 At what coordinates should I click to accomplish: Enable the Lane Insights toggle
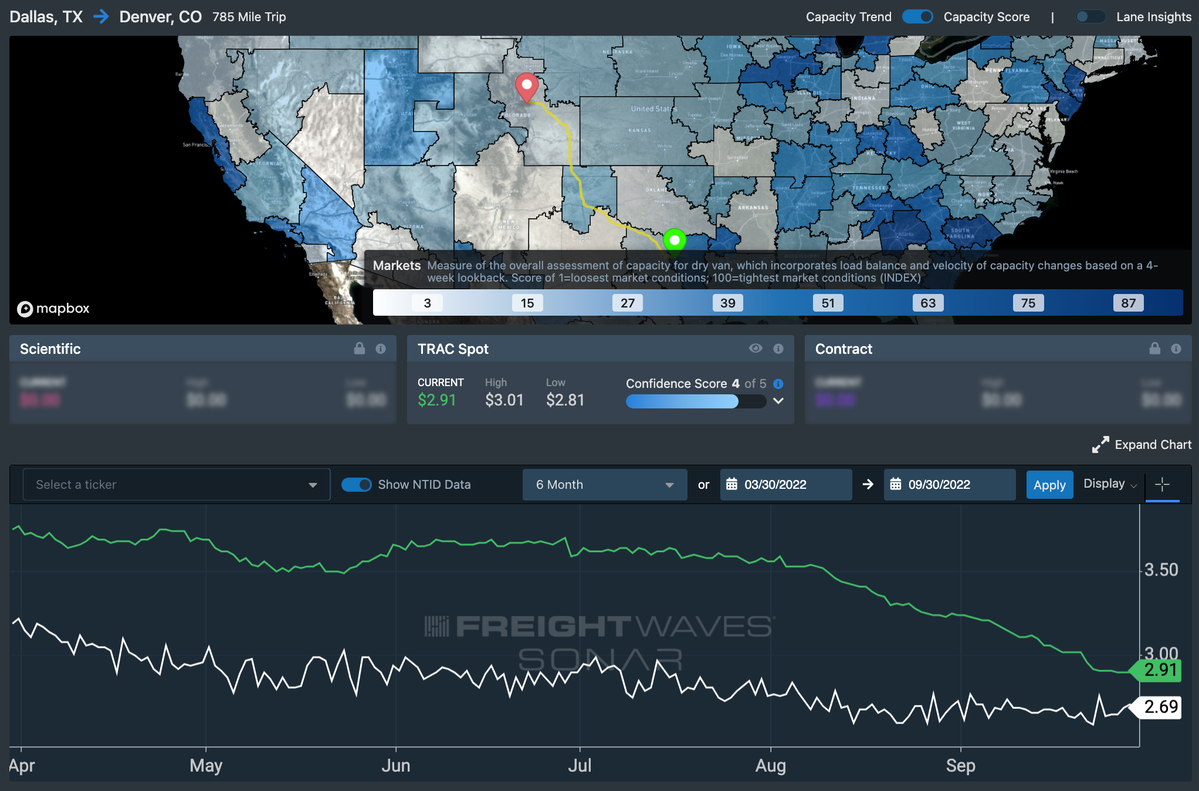(1090, 17)
